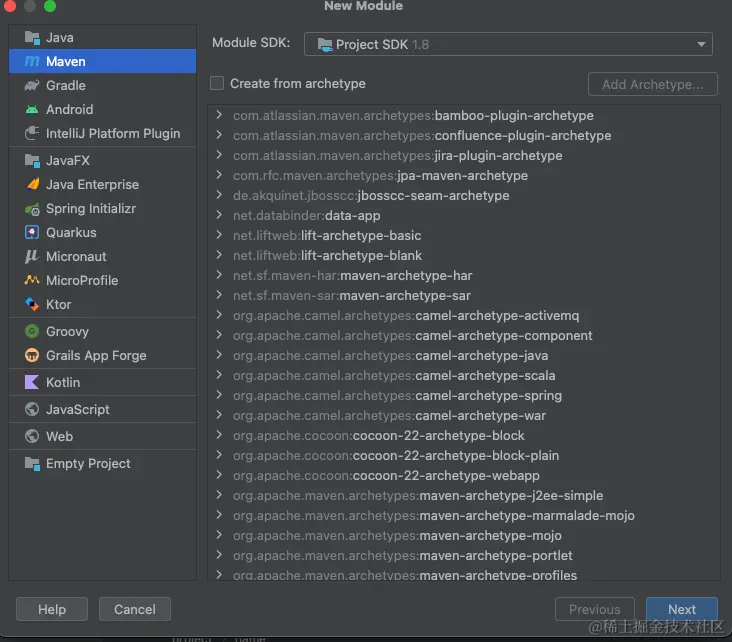Select Java Enterprise label in sidebar

[x=92, y=184]
